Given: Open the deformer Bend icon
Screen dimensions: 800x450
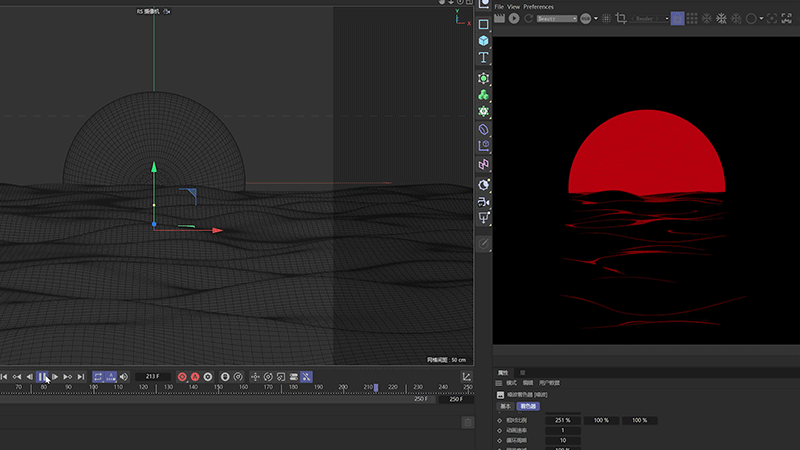Looking at the screenshot, I should (483, 146).
